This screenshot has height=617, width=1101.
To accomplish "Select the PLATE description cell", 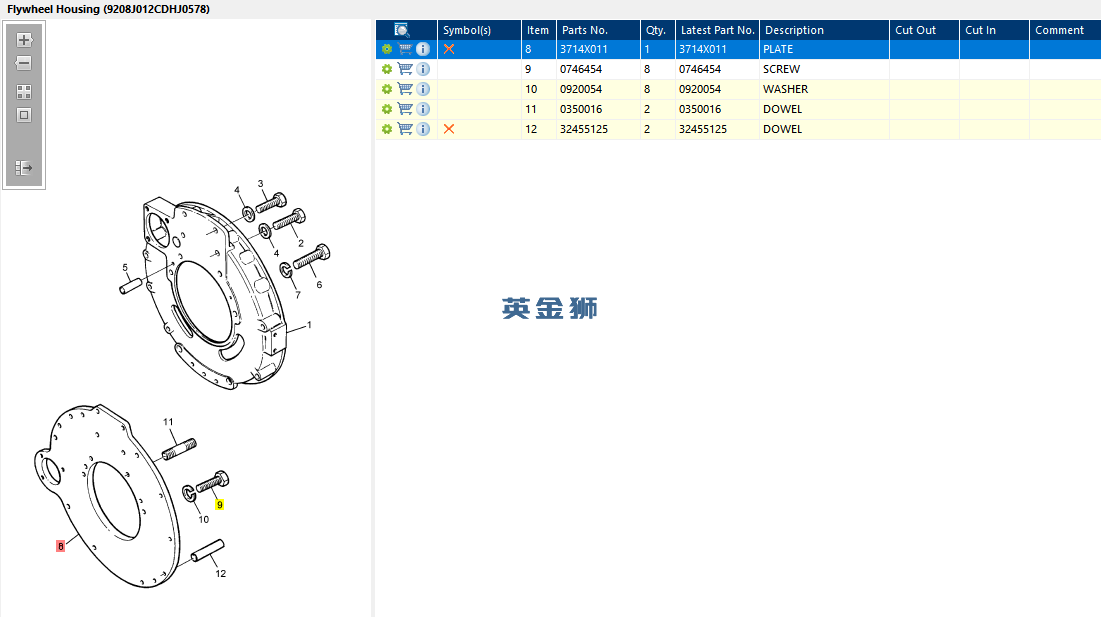I will (824, 49).
